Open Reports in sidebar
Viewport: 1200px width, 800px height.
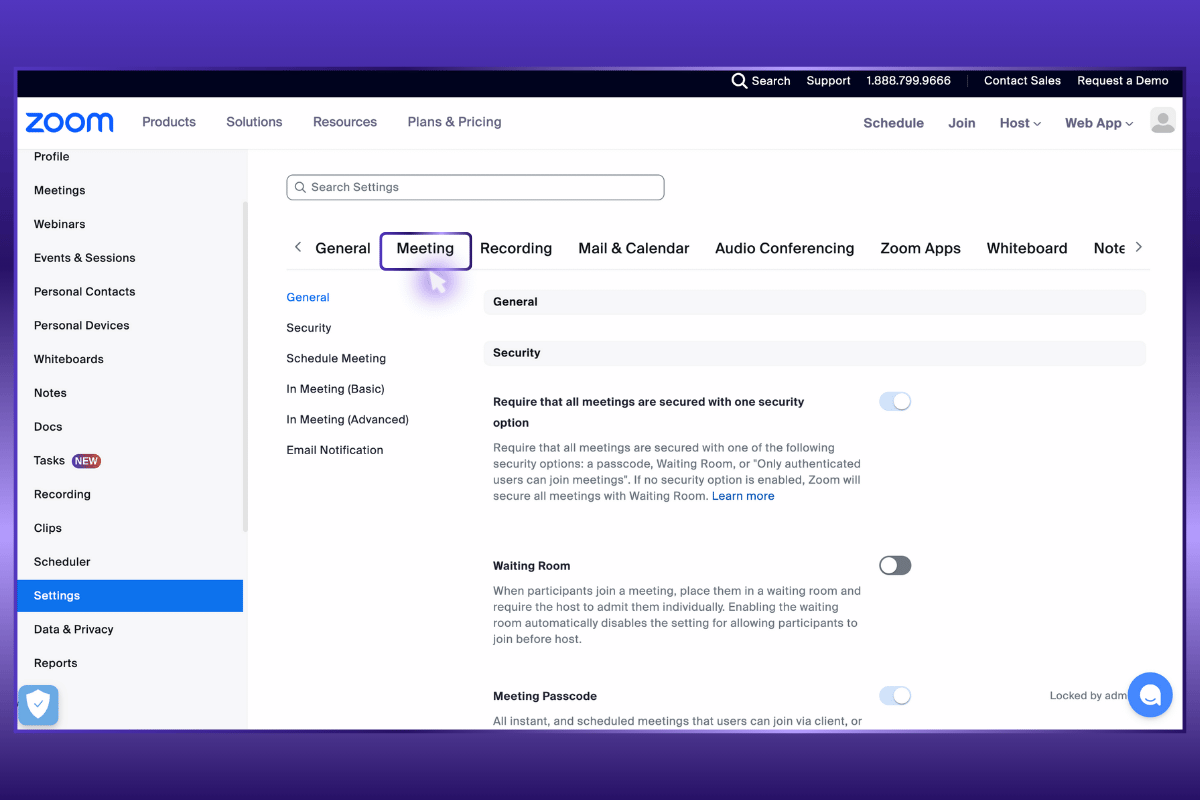point(56,663)
